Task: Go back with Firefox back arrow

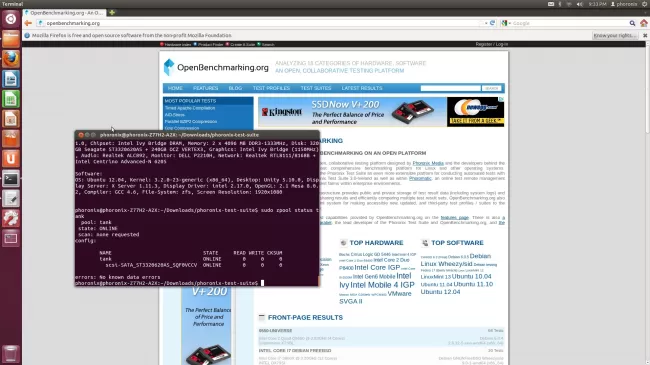Action: [x=28, y=23]
